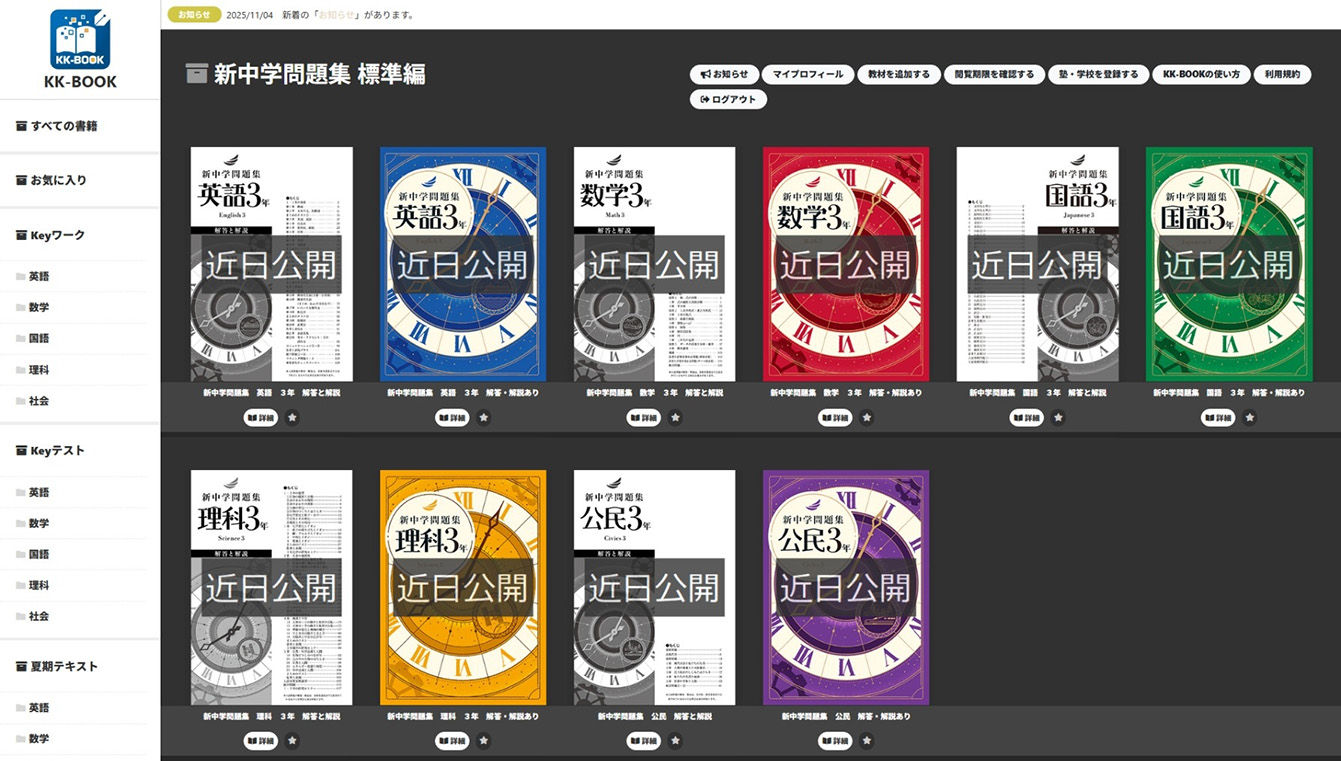Open 詳細 for green 国語 3年 book
1341x761 pixels.
(x=1218, y=418)
